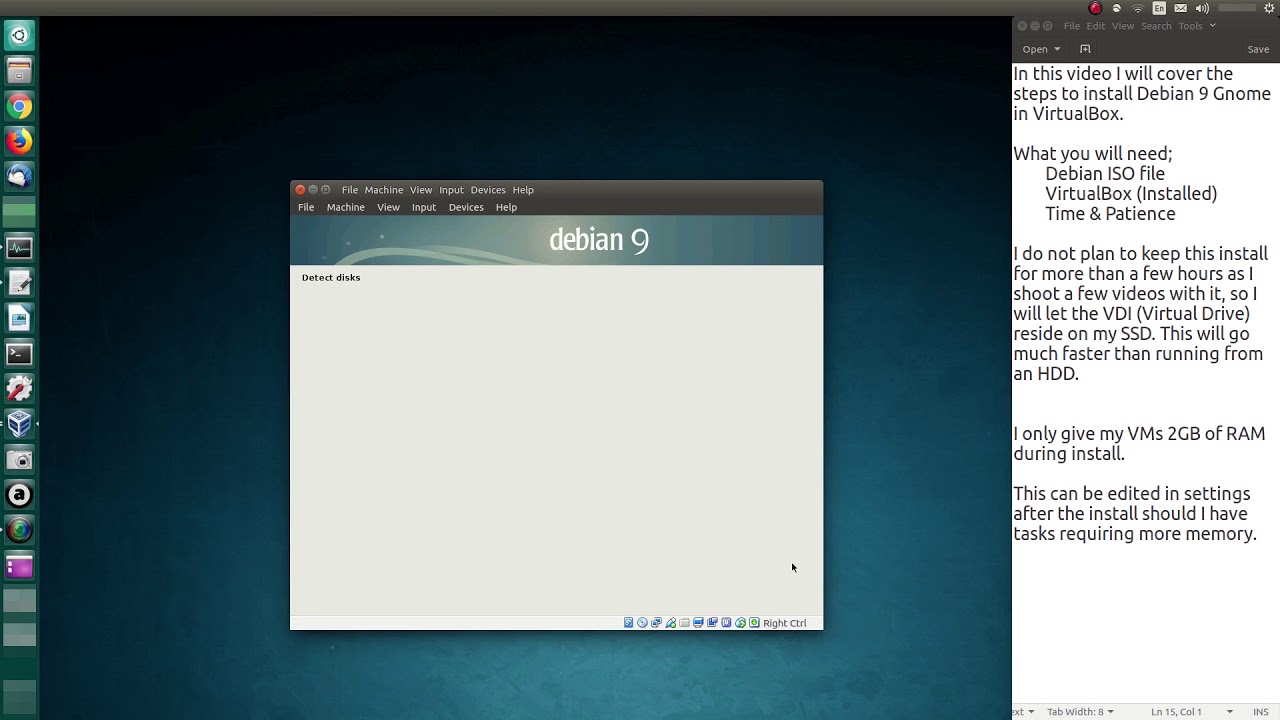Click the 'Debian ISO file' line in the editor
The image size is (1280, 720).
click(1105, 174)
